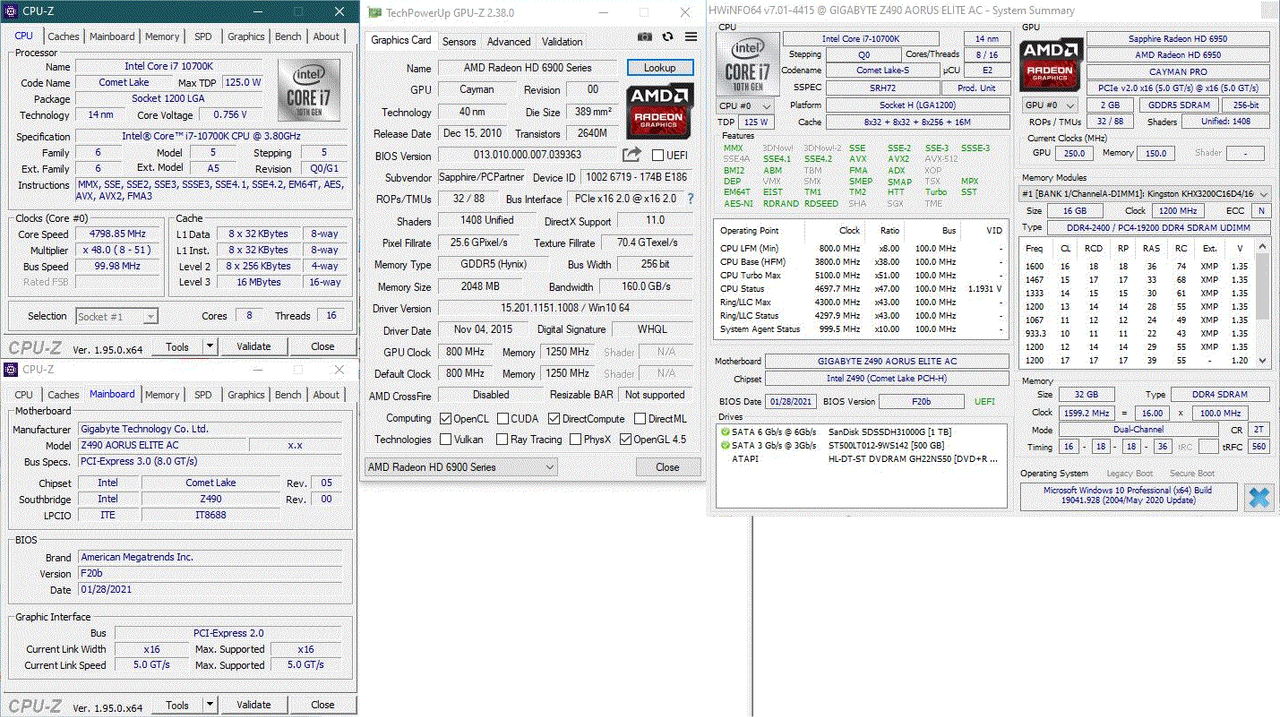Open the Tools dropdown arrow in the top CPU-Z window
The width and height of the screenshot is (1280, 717).
(209, 347)
